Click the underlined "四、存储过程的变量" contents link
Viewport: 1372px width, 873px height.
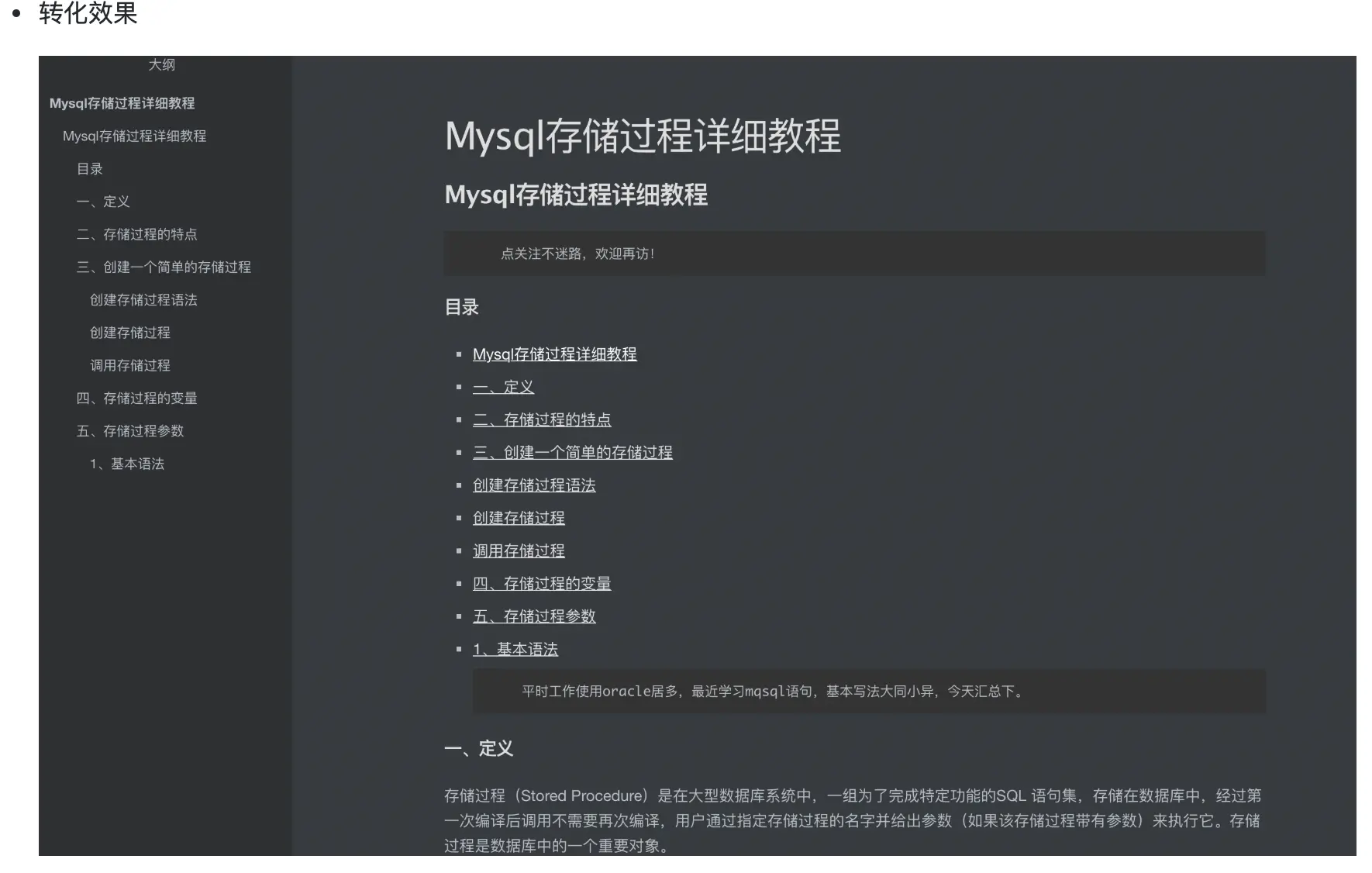542,583
